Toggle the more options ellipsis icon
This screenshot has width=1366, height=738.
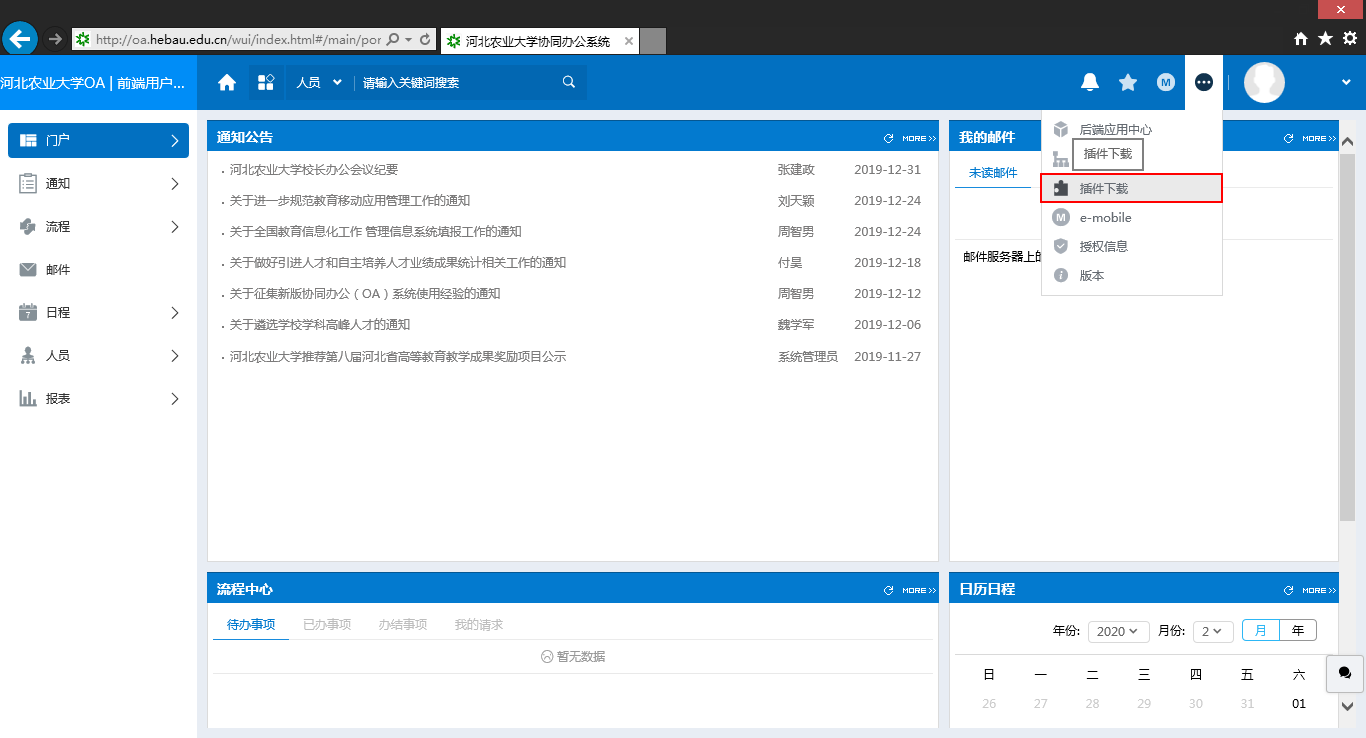(x=1204, y=82)
